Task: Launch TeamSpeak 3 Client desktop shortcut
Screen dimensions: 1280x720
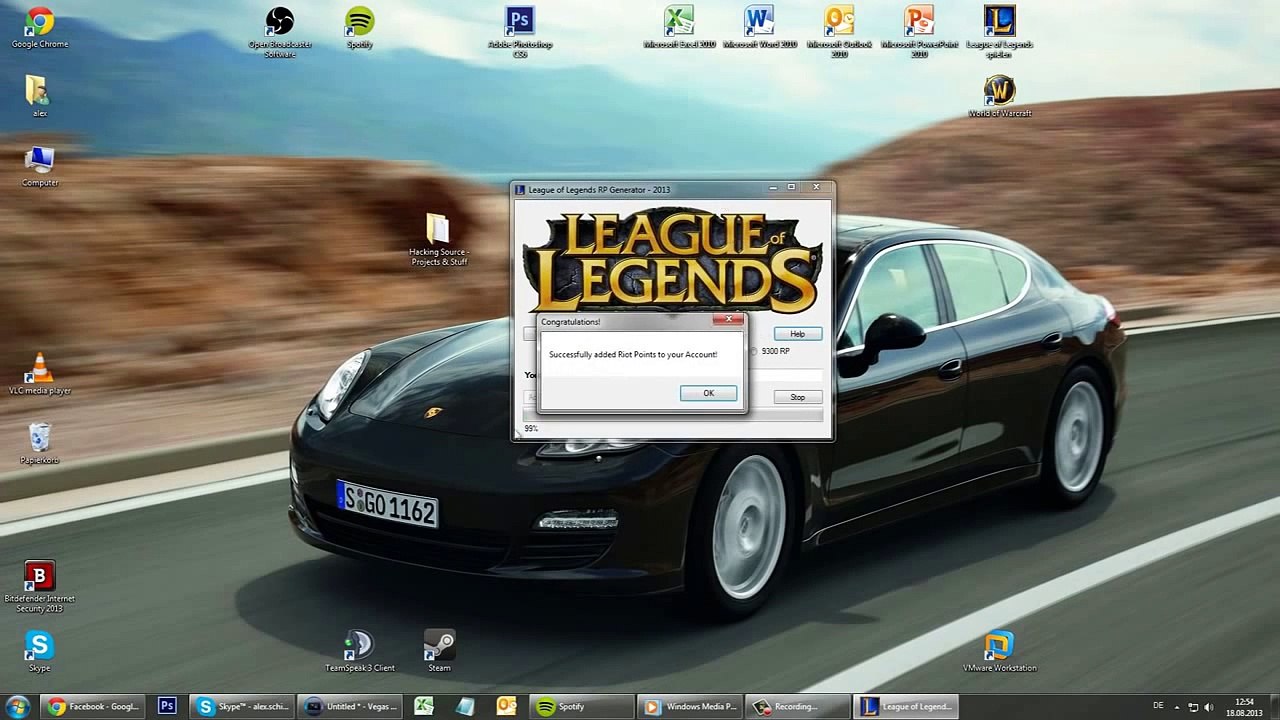Action: pos(359,651)
